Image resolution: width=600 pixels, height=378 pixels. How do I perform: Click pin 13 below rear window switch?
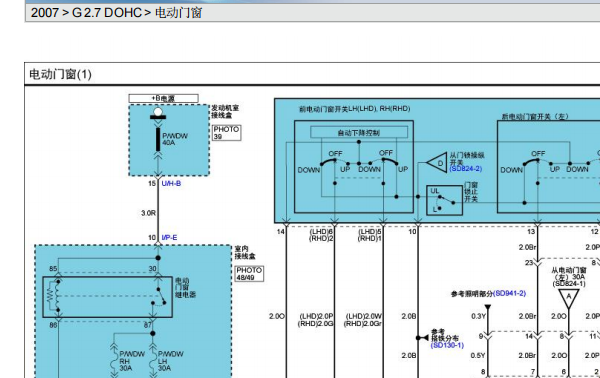[531, 231]
